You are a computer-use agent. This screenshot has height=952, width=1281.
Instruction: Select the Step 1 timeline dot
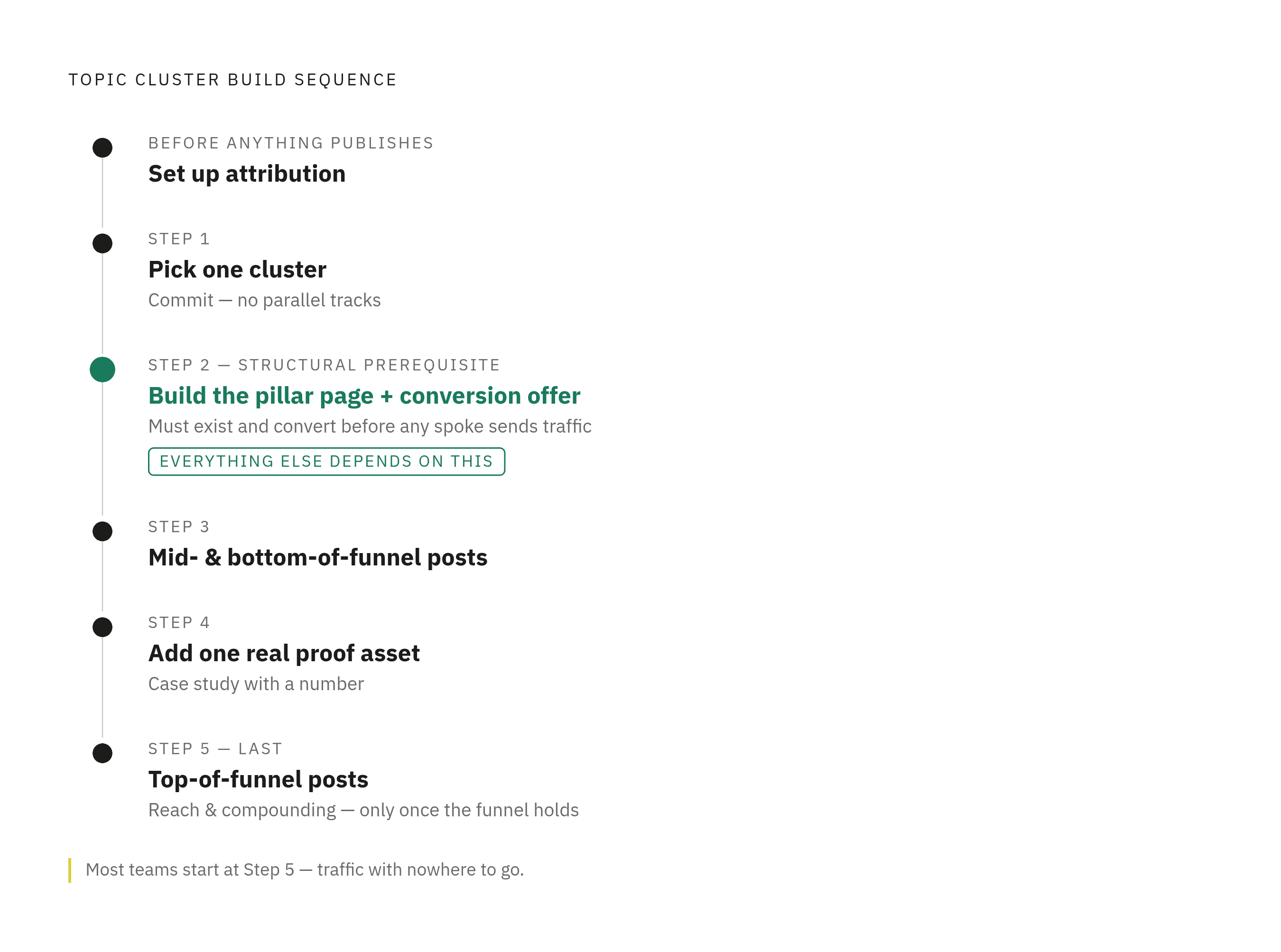102,243
